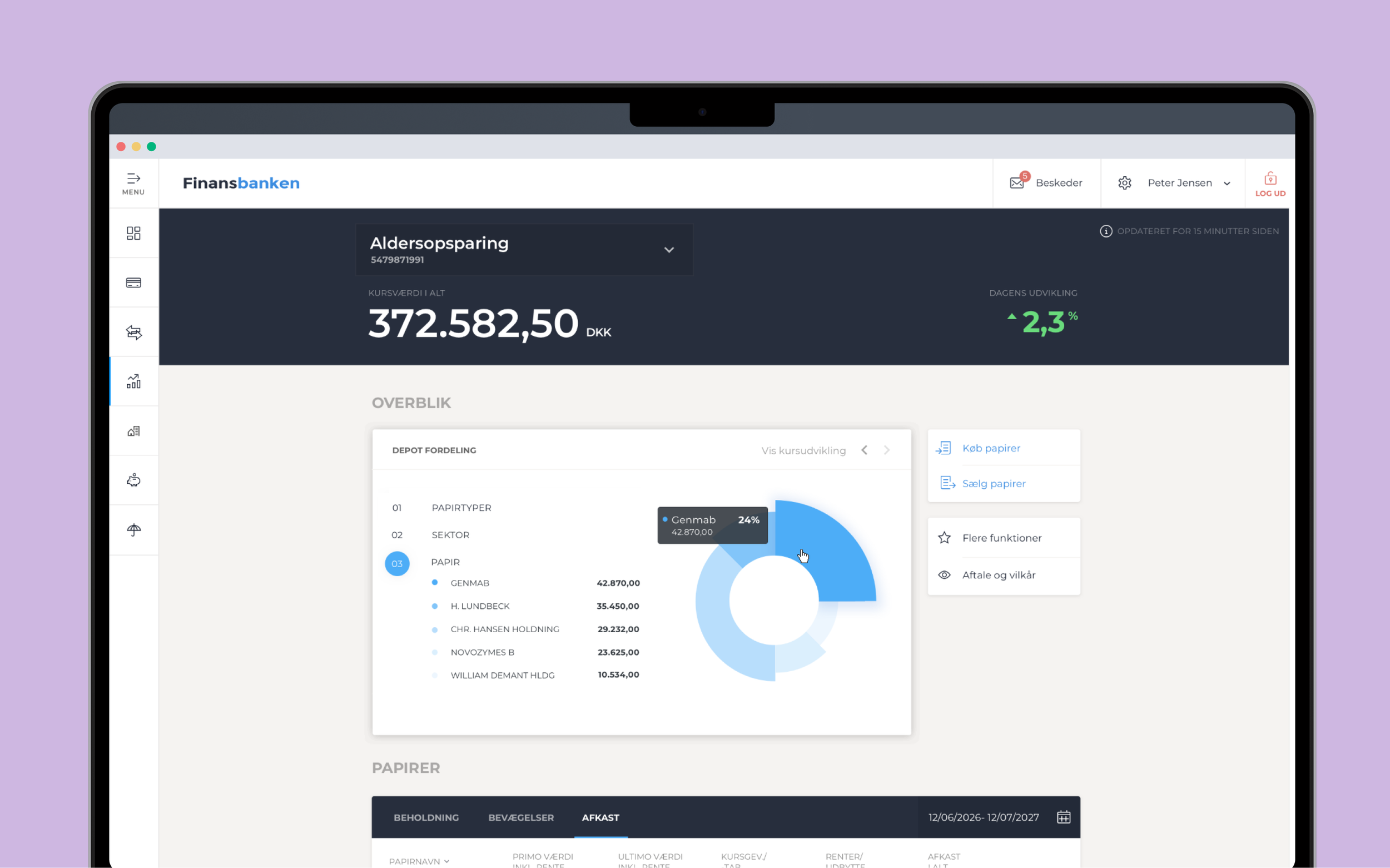Screen dimensions: 1390x868
Task: Expand the Aldersopsparing account dropdown
Action: pos(669,250)
